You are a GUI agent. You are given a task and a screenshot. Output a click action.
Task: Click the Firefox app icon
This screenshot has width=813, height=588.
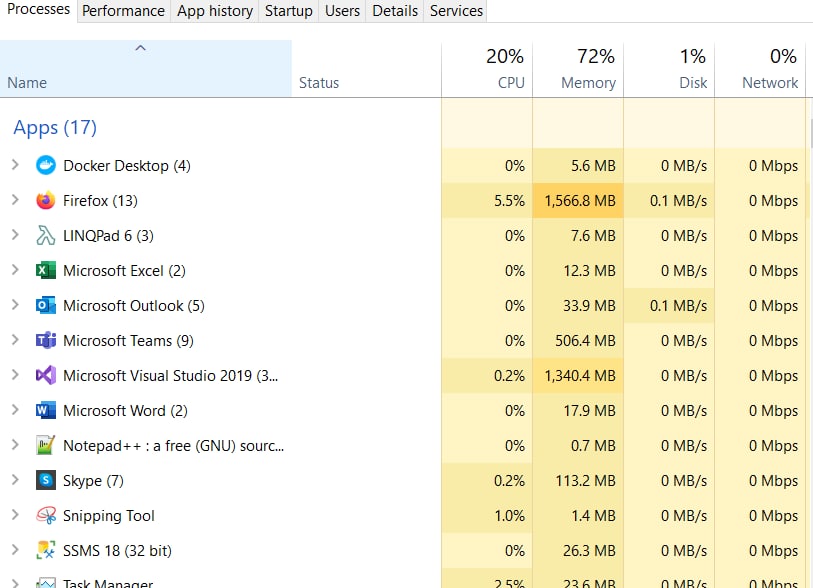46,200
